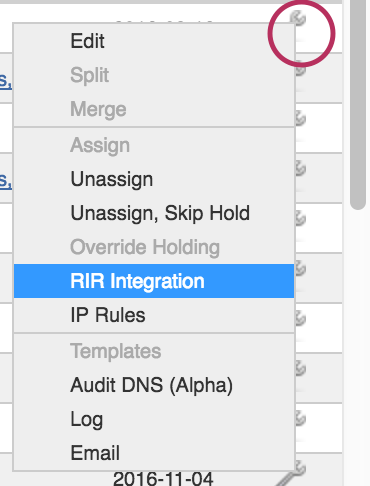Click the wrench icon beside Unassign, Skip Hold
This screenshot has width=370, height=486.
[300, 219]
